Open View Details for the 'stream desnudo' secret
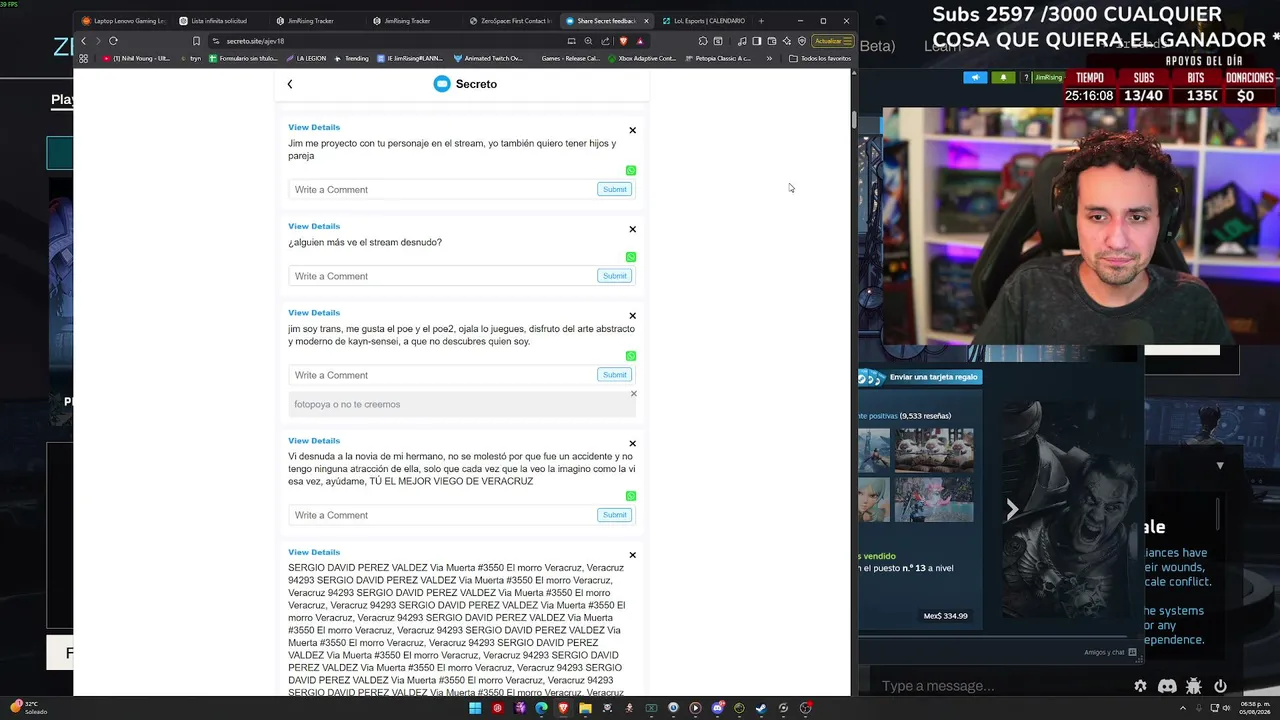The image size is (1280, 720). tap(314, 226)
